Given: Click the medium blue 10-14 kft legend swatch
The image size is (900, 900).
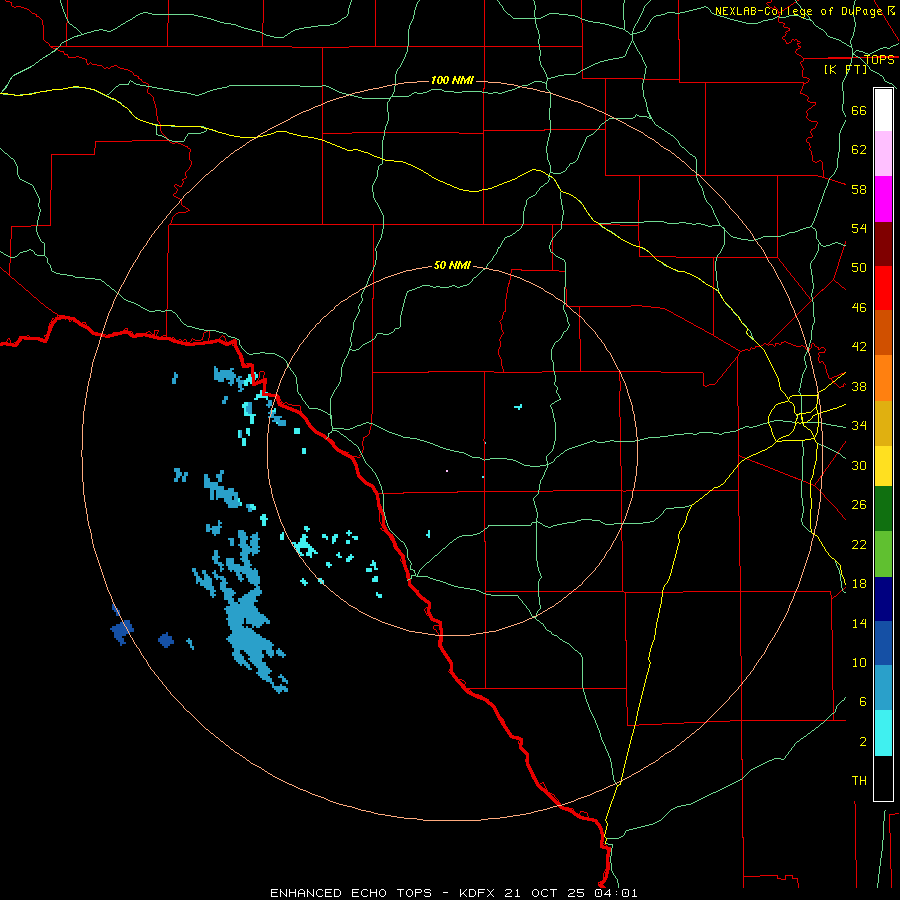Looking at the screenshot, I should pos(883,643).
